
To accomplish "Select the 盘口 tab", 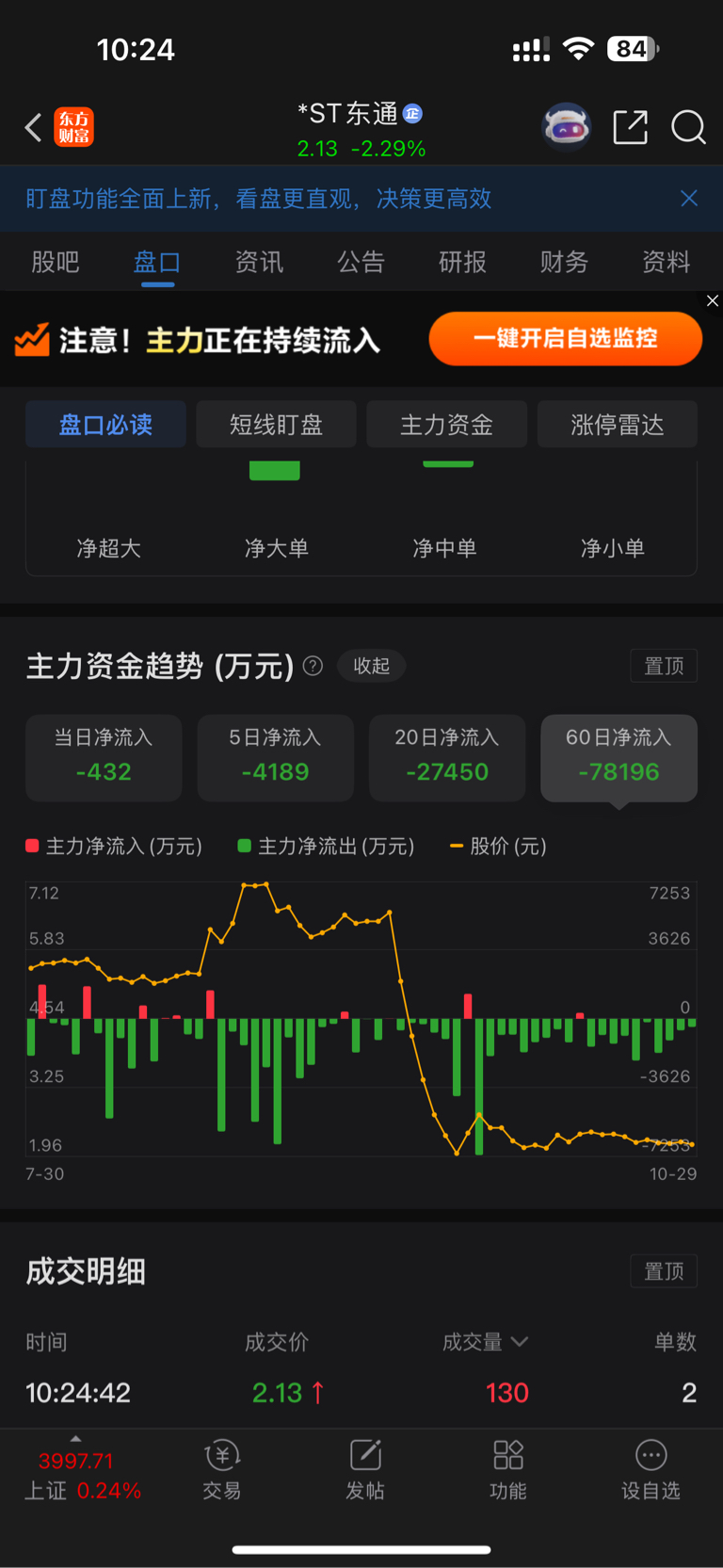I will (157, 262).
